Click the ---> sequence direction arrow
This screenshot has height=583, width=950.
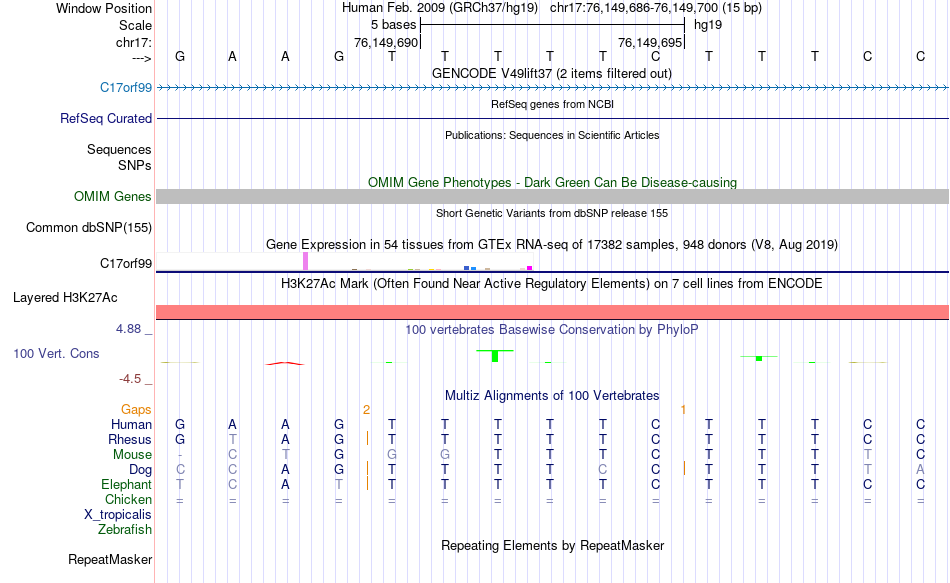point(141,58)
